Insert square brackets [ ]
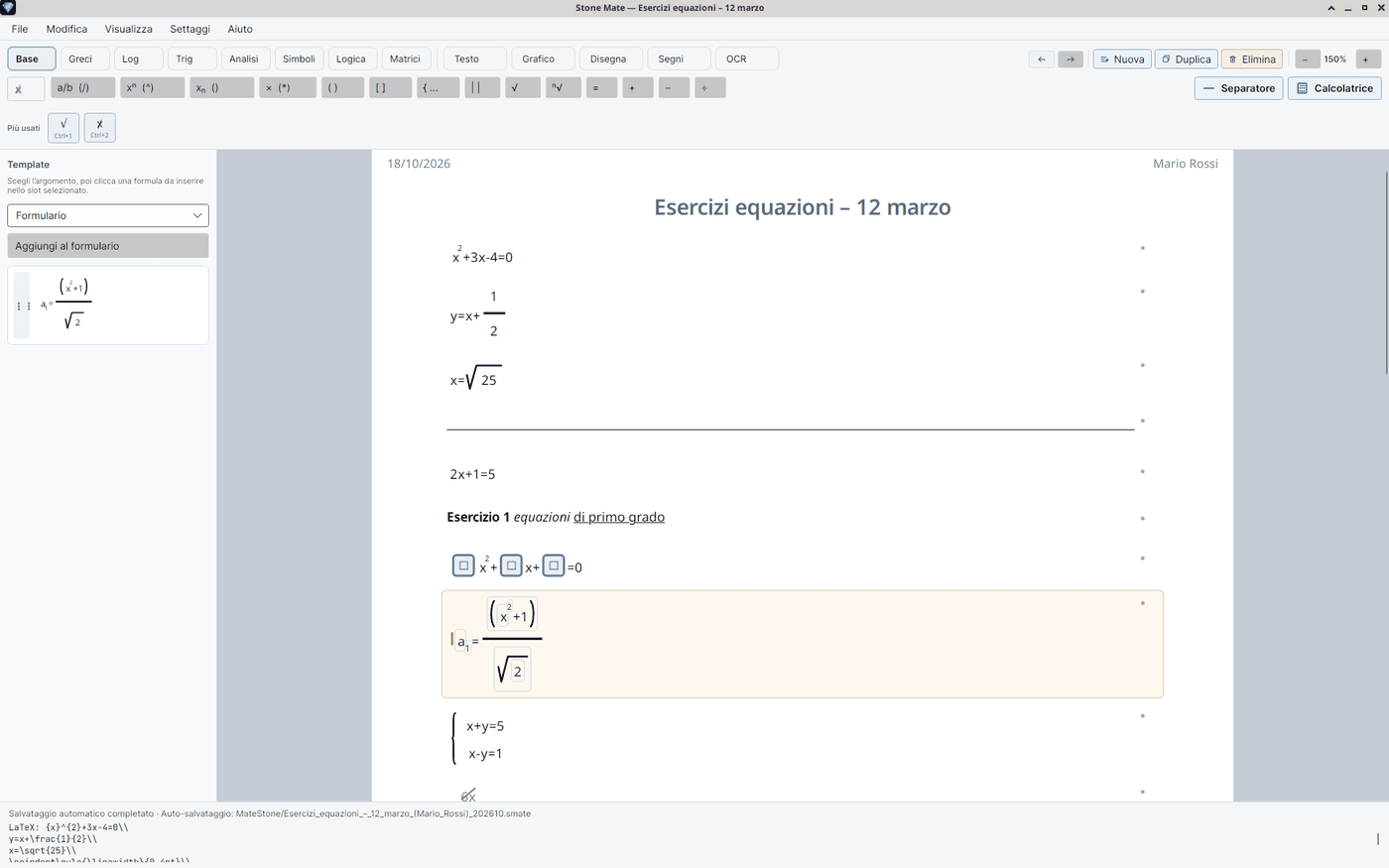The height and width of the screenshot is (868, 1389). tap(390, 88)
